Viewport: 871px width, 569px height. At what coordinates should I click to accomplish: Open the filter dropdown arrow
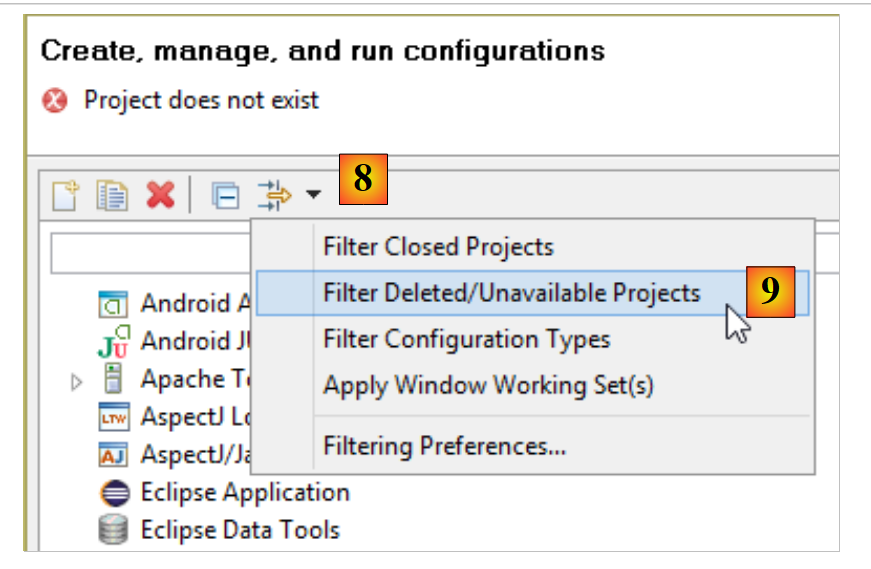click(314, 195)
